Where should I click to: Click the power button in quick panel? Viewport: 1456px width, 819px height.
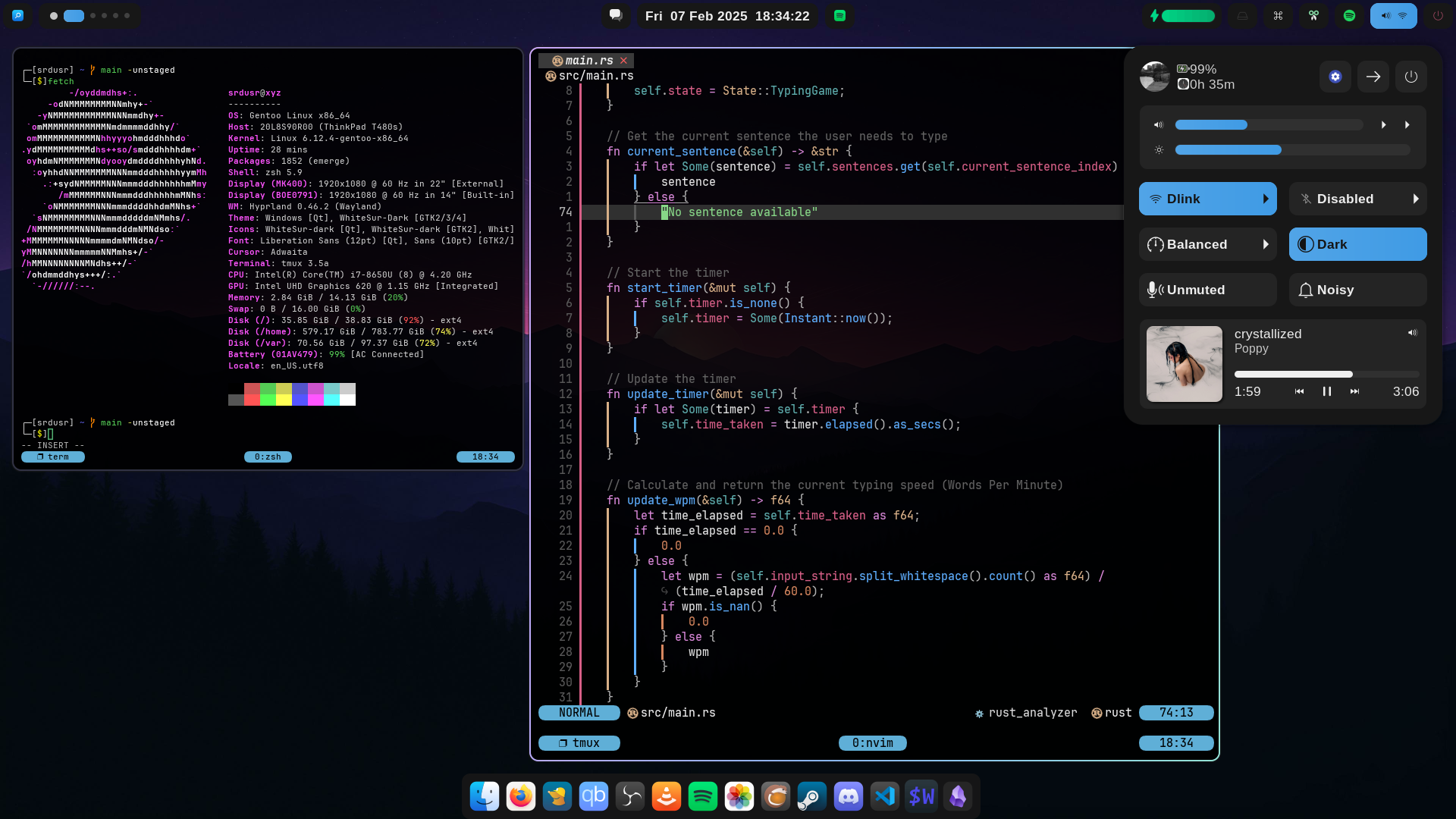[x=1410, y=77]
